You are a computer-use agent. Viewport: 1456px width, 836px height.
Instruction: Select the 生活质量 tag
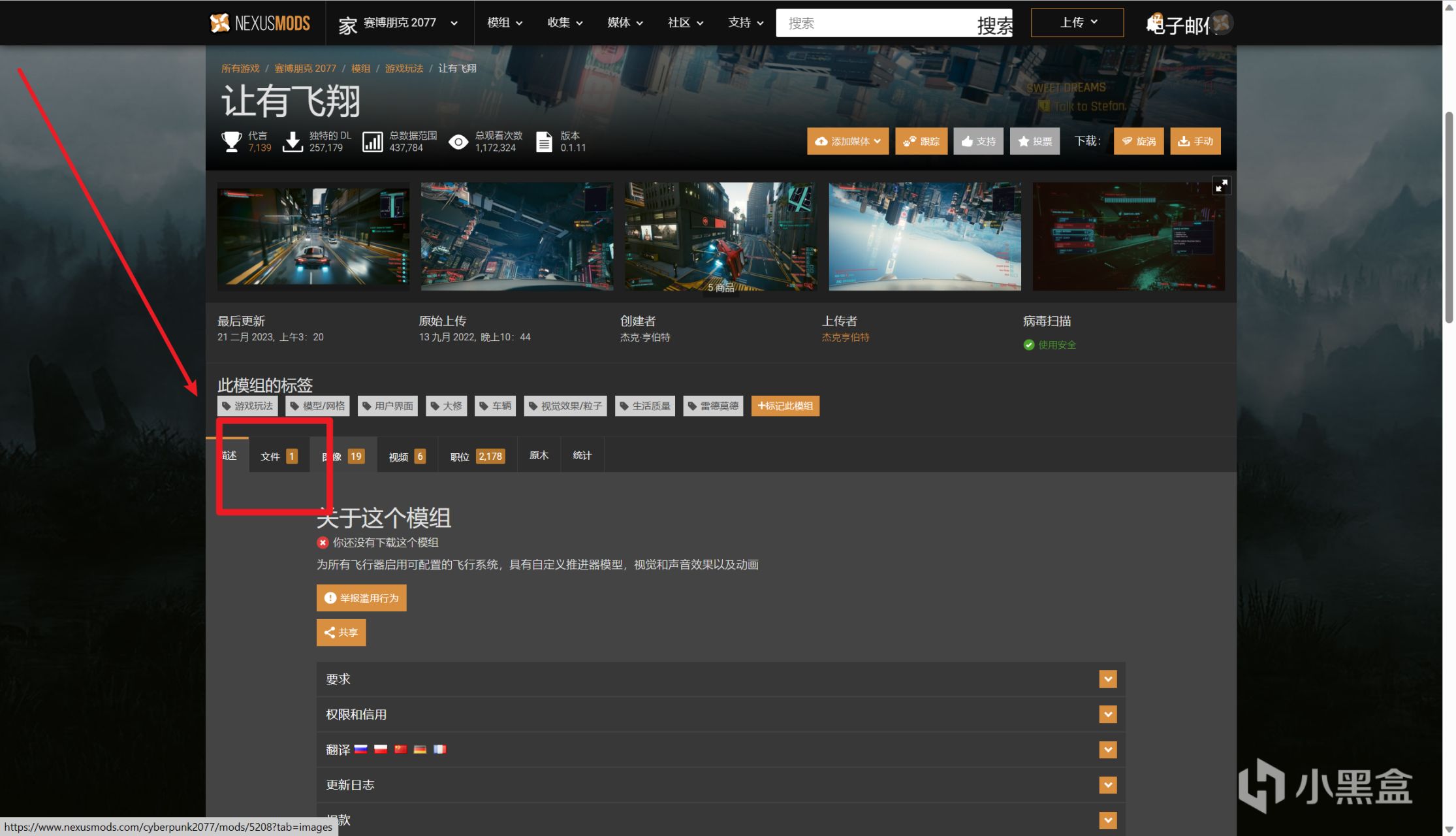point(645,406)
